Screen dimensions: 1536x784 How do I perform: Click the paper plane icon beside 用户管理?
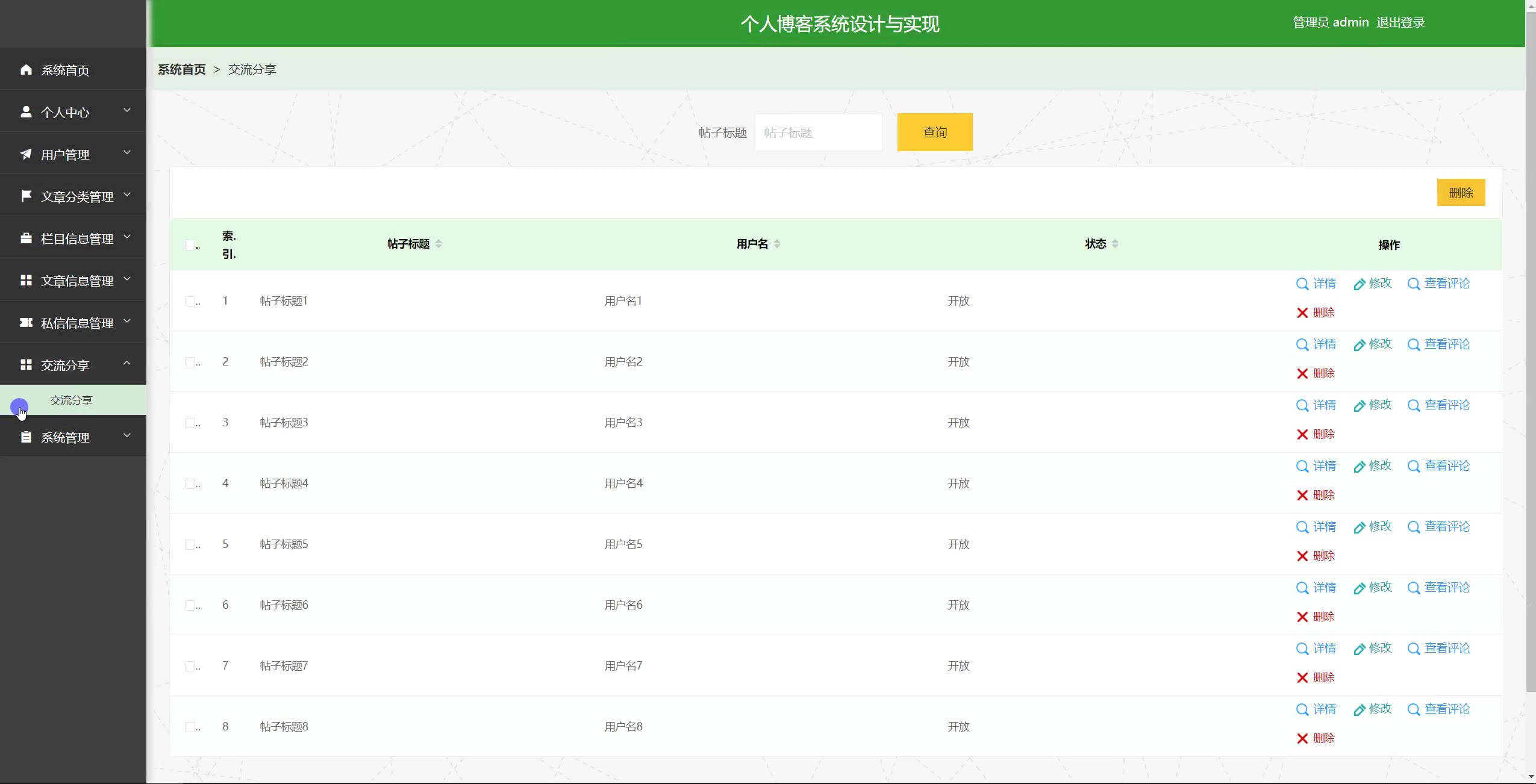[x=26, y=154]
